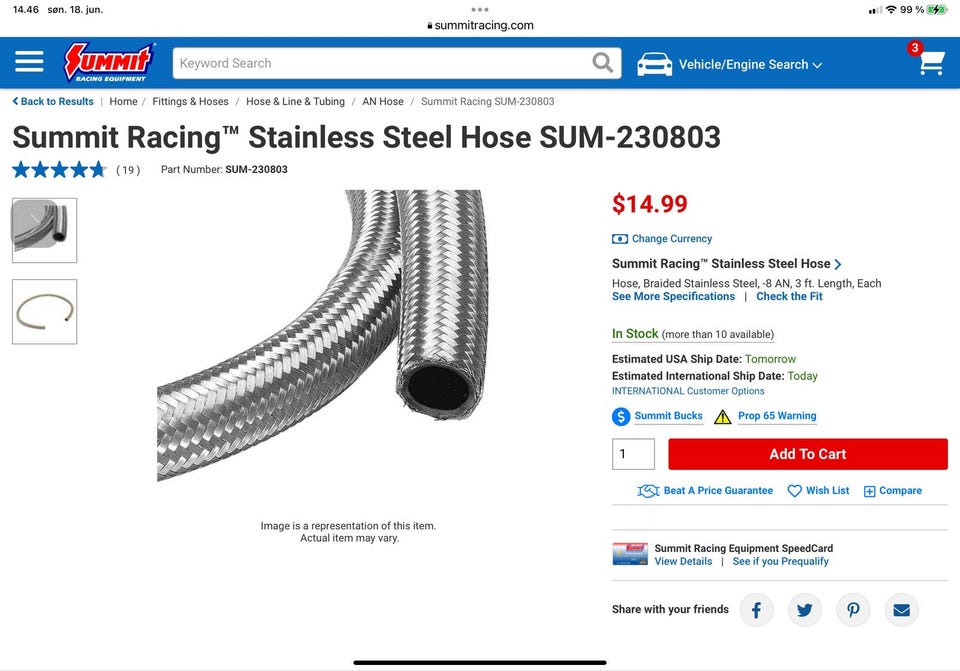
Task: Open See More Specifications link
Action: click(x=673, y=297)
